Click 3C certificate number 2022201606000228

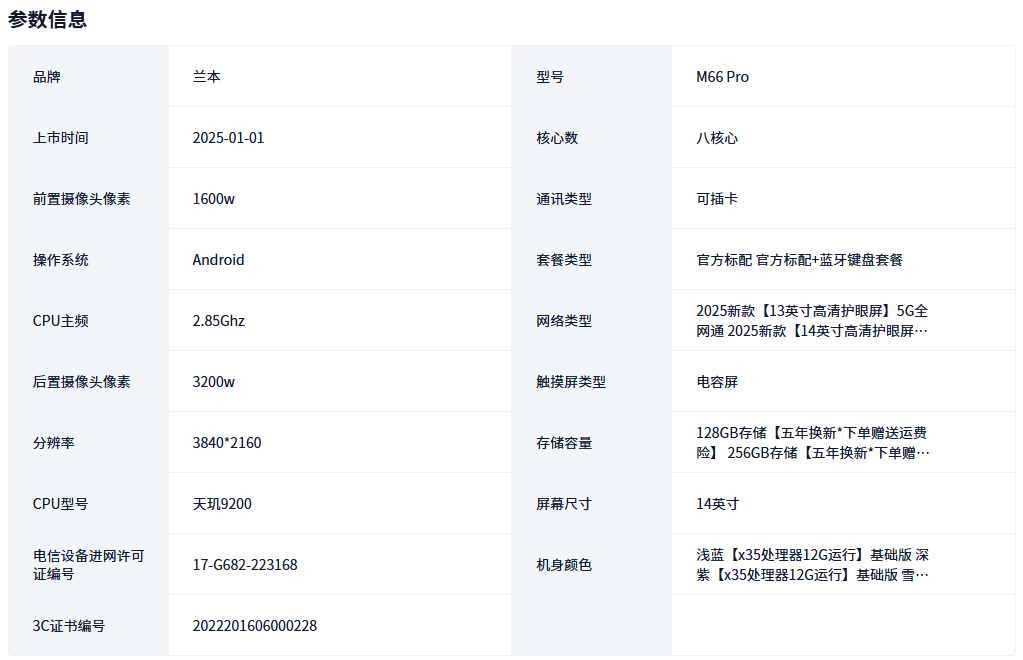click(254, 625)
